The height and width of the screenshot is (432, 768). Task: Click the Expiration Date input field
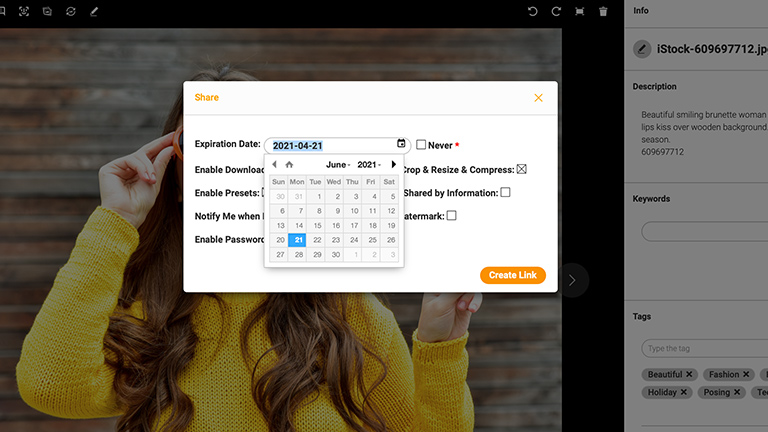[337, 145]
